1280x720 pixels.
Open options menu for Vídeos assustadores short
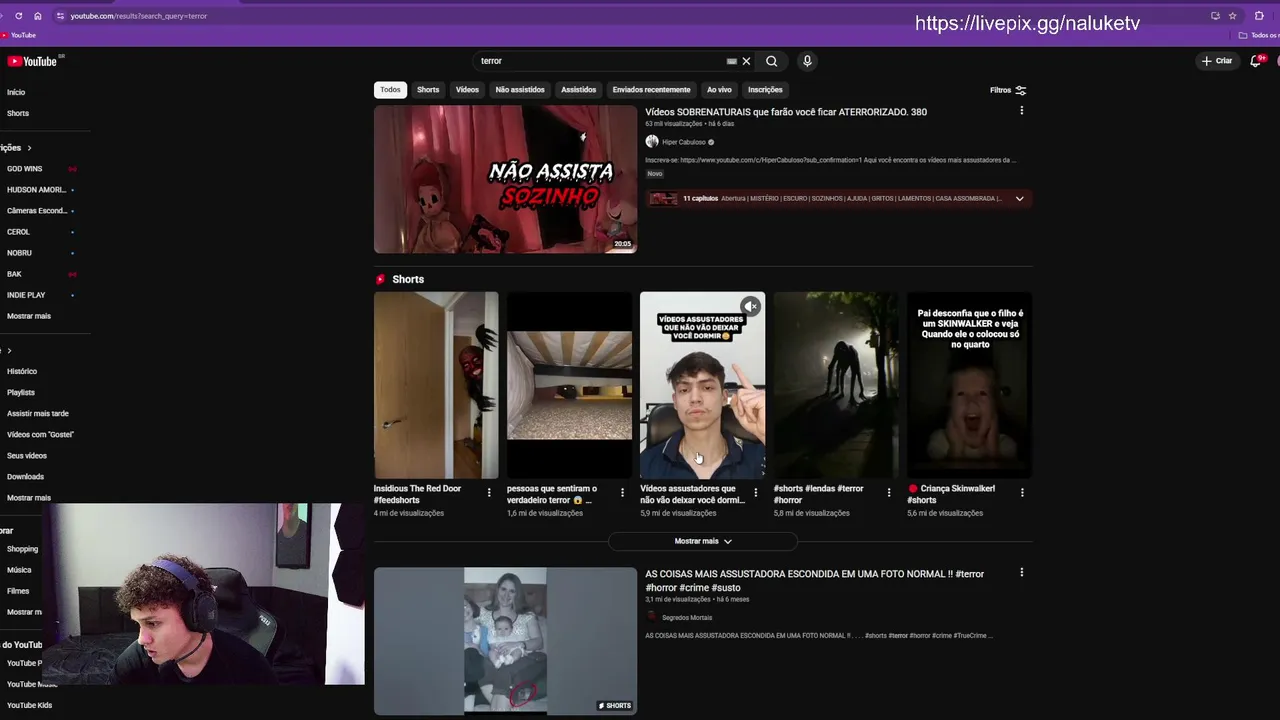pyautogui.click(x=755, y=492)
